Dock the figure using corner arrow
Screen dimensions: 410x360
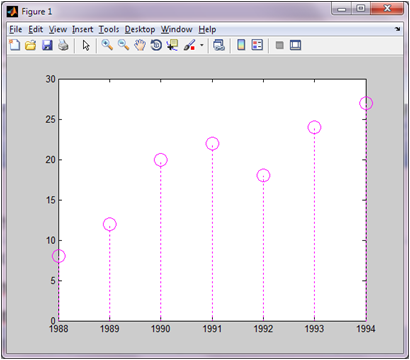(x=397, y=29)
